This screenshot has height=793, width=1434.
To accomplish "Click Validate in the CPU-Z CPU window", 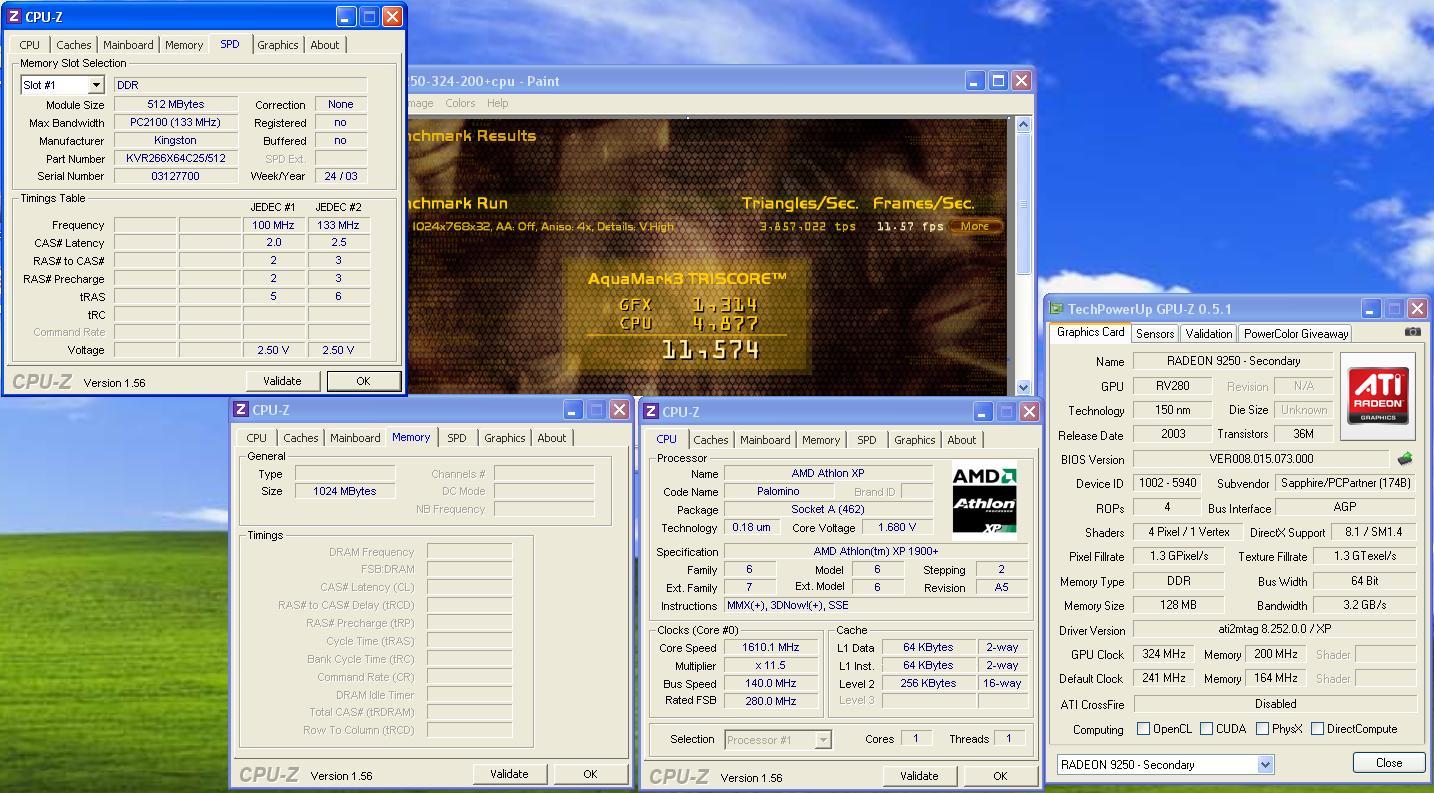I will tap(919, 776).
